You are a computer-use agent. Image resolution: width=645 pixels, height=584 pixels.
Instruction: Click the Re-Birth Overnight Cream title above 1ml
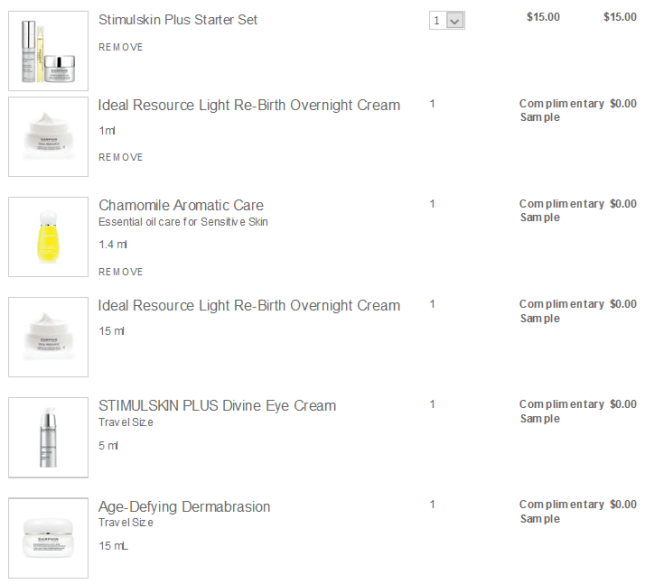249,105
